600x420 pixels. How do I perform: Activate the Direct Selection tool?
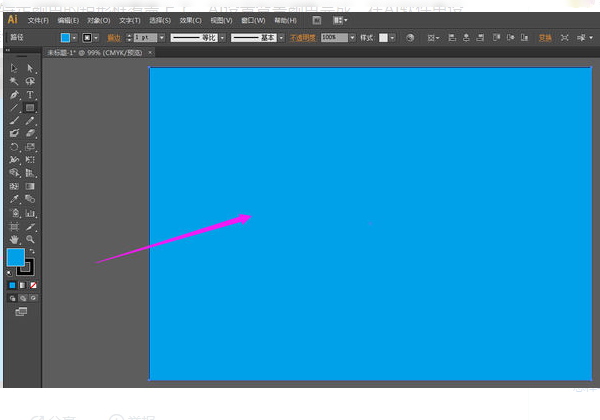coord(30,68)
